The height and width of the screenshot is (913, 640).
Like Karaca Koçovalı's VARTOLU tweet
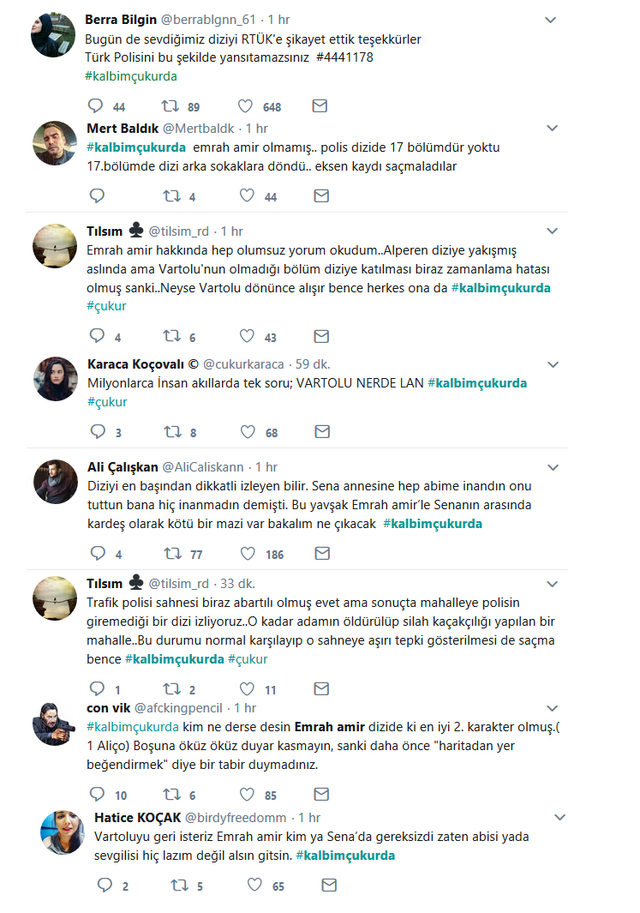(x=246, y=432)
